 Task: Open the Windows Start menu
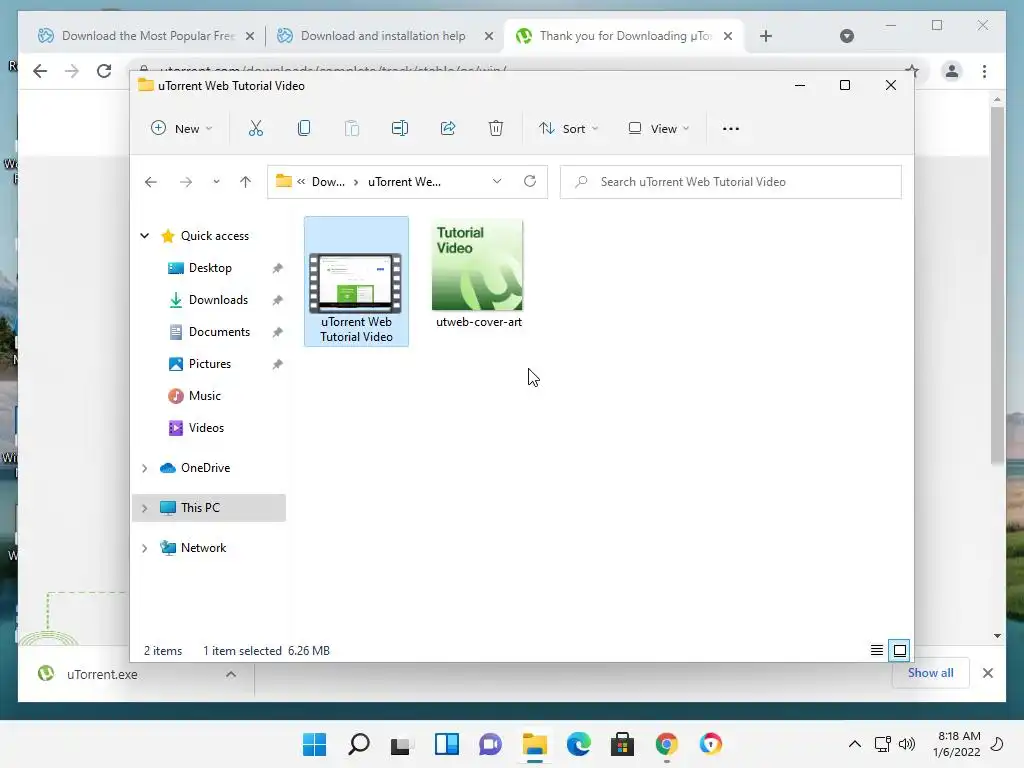[314, 744]
